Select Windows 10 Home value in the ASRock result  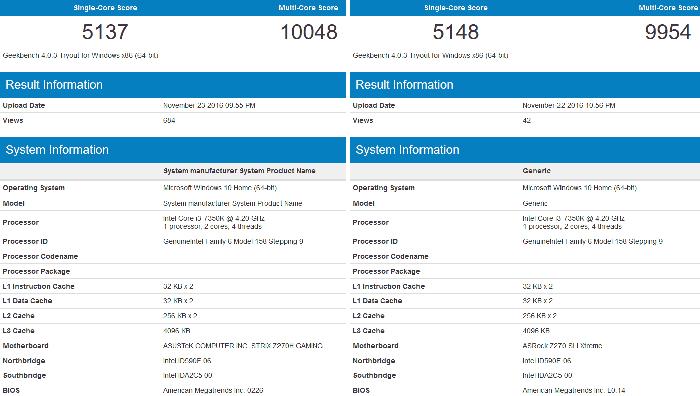pos(579,188)
